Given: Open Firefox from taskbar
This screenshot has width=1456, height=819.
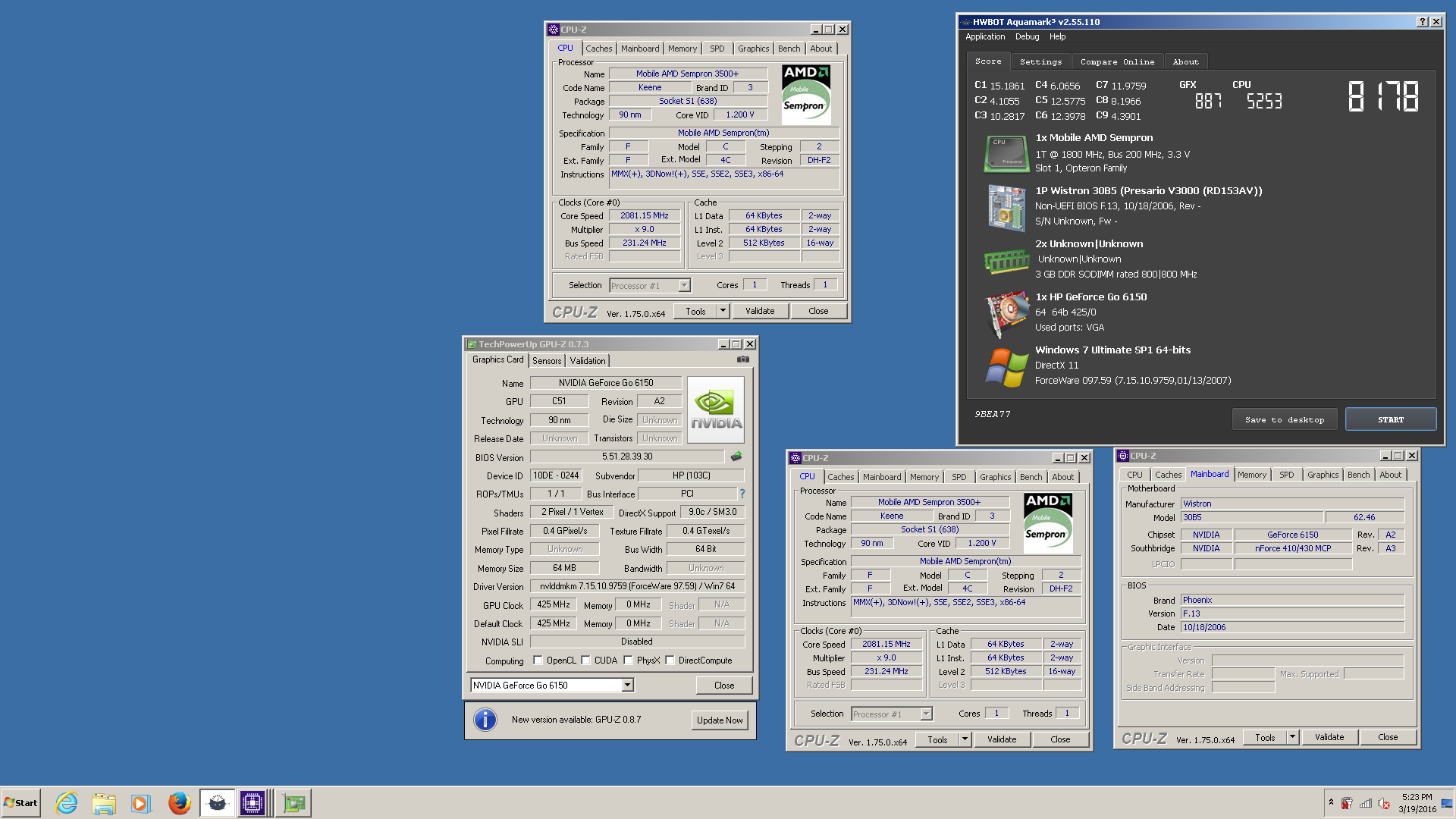Looking at the screenshot, I should 179,803.
